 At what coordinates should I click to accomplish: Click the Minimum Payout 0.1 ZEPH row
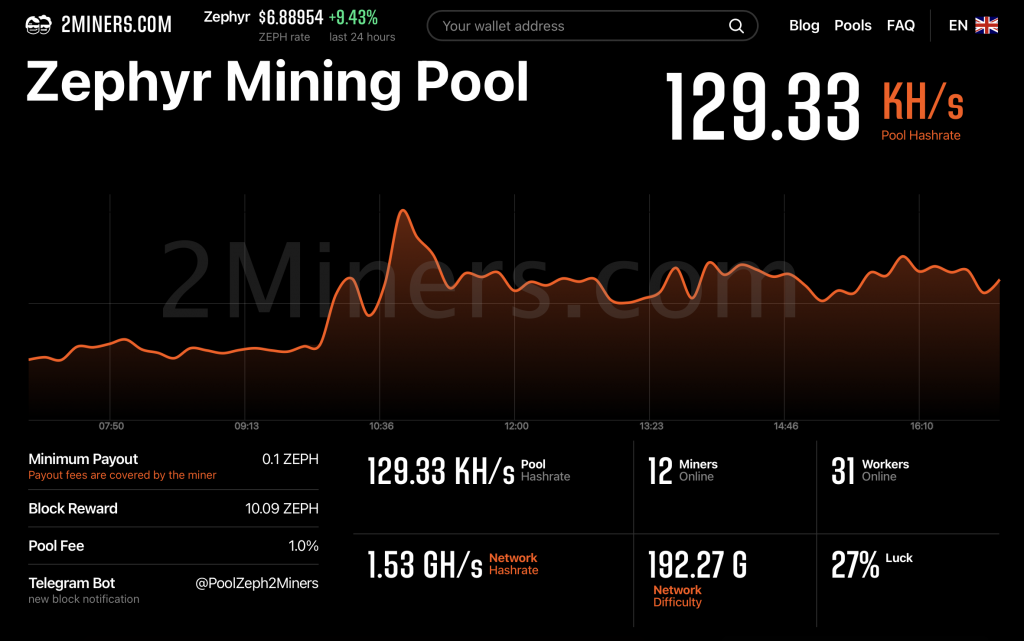point(173,465)
